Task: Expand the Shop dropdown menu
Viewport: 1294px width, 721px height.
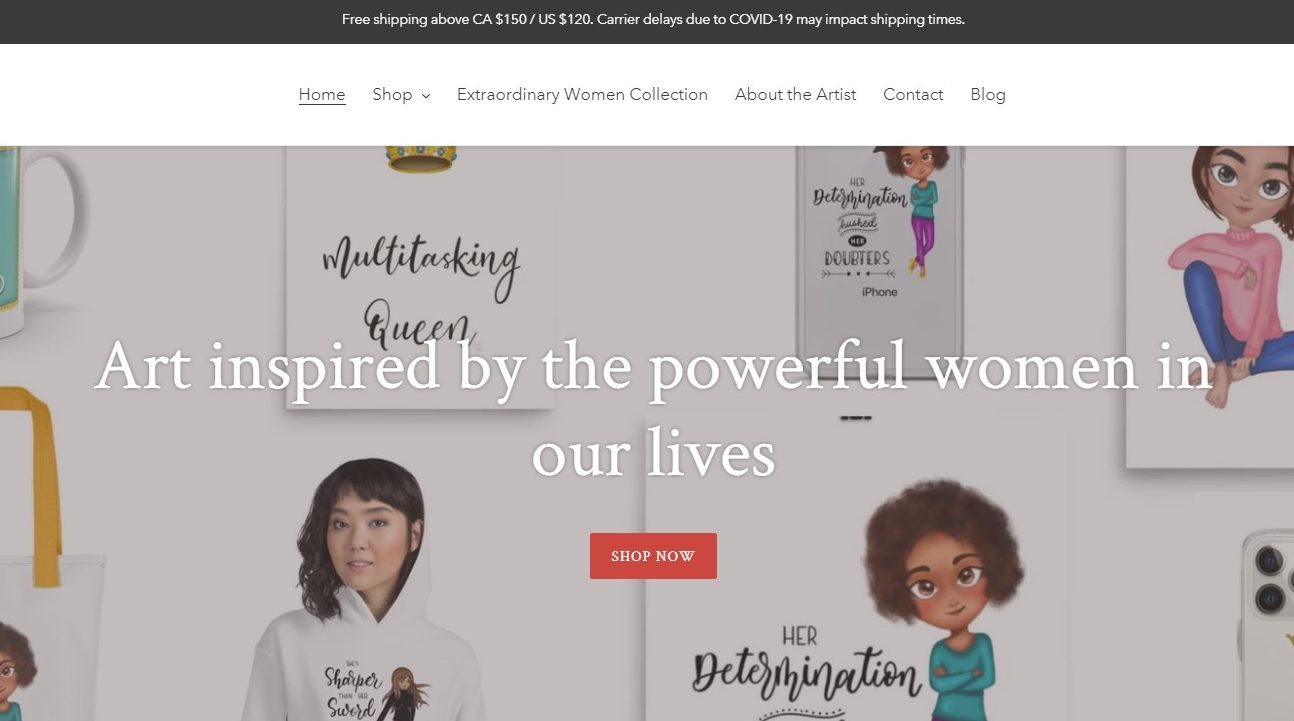Action: click(x=401, y=94)
